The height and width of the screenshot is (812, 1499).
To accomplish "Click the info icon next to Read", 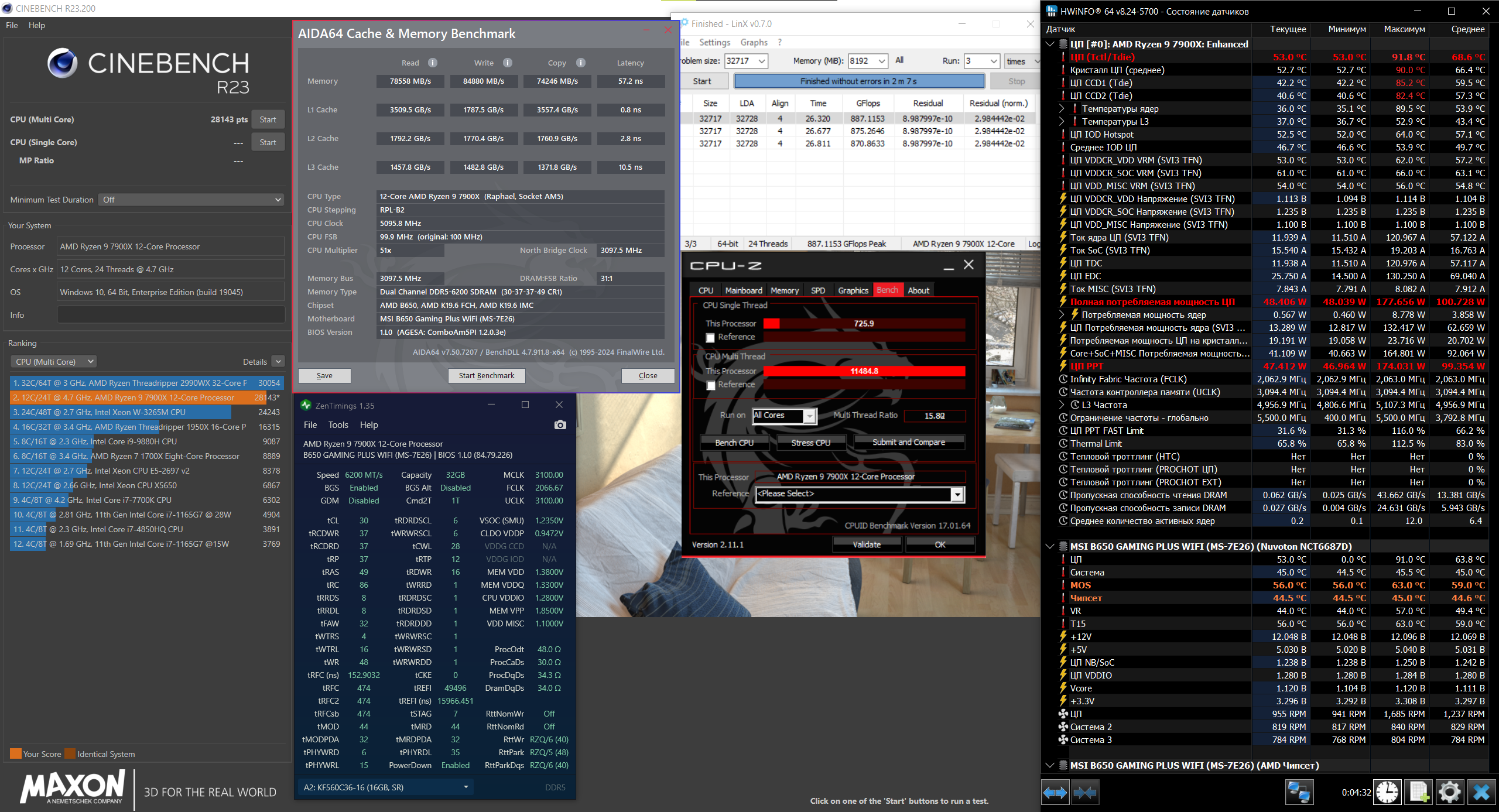I will (433, 63).
